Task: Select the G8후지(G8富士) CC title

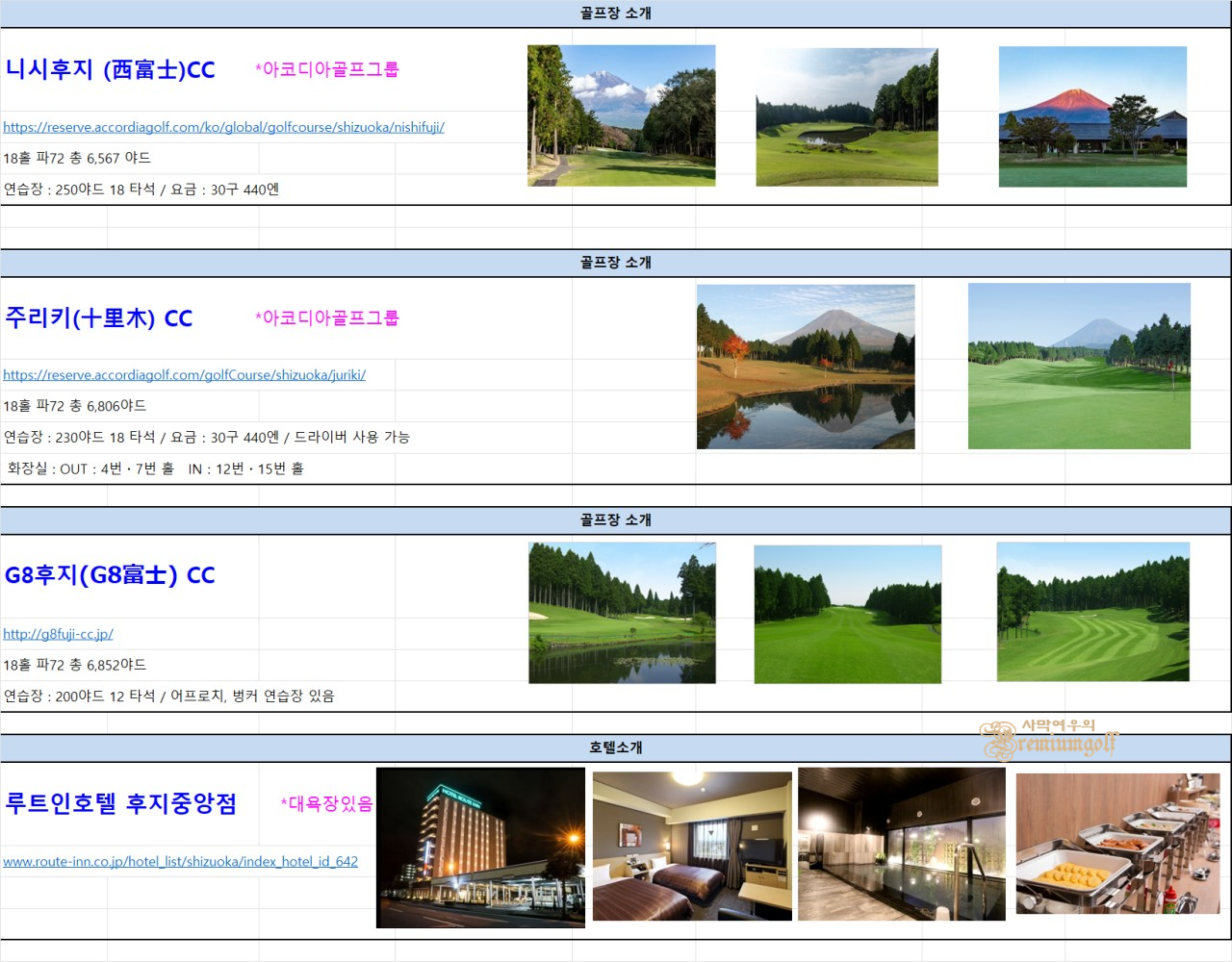Action: pyautogui.click(x=110, y=575)
